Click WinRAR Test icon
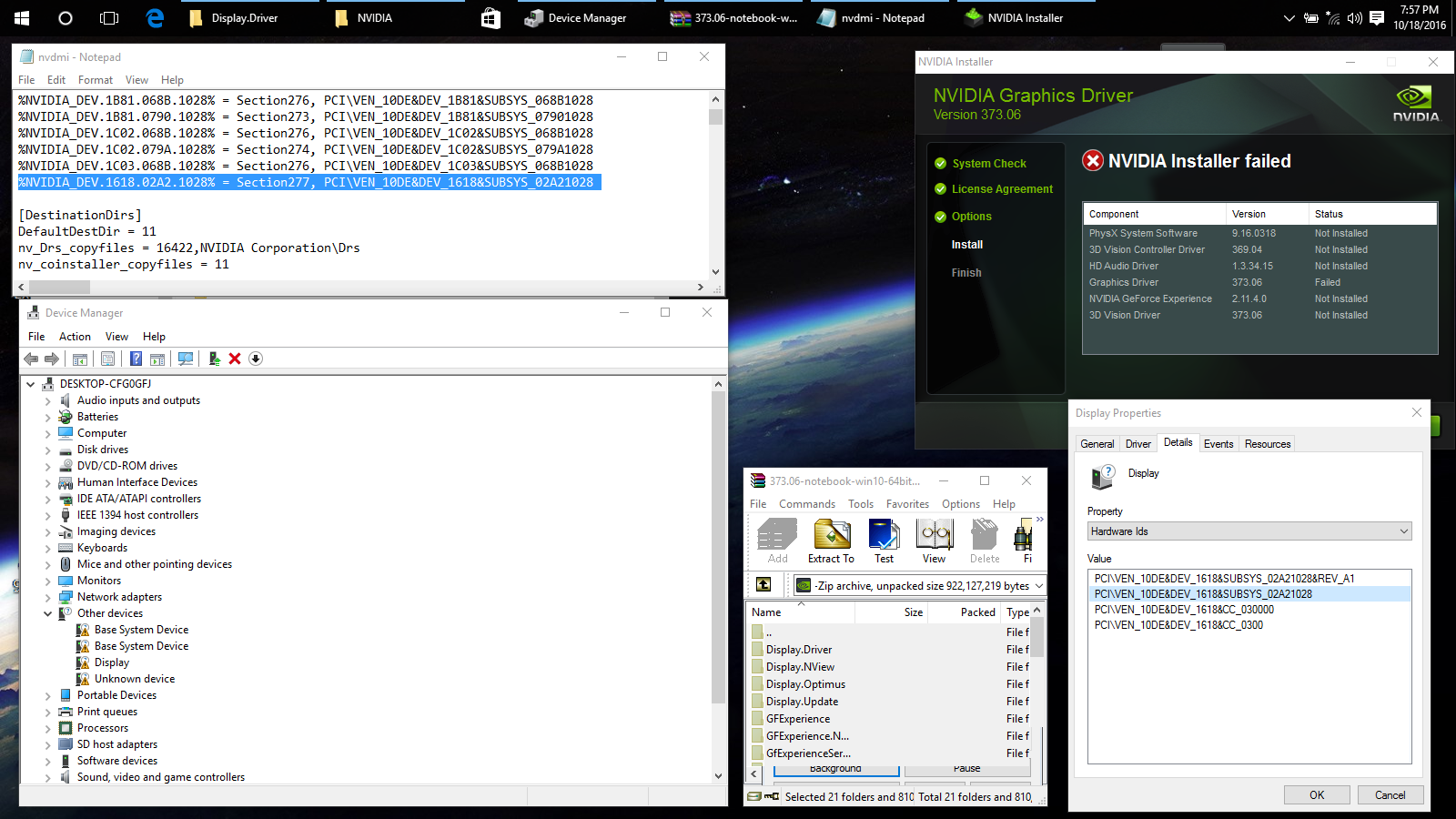This screenshot has height=819, width=1456. coord(884,541)
